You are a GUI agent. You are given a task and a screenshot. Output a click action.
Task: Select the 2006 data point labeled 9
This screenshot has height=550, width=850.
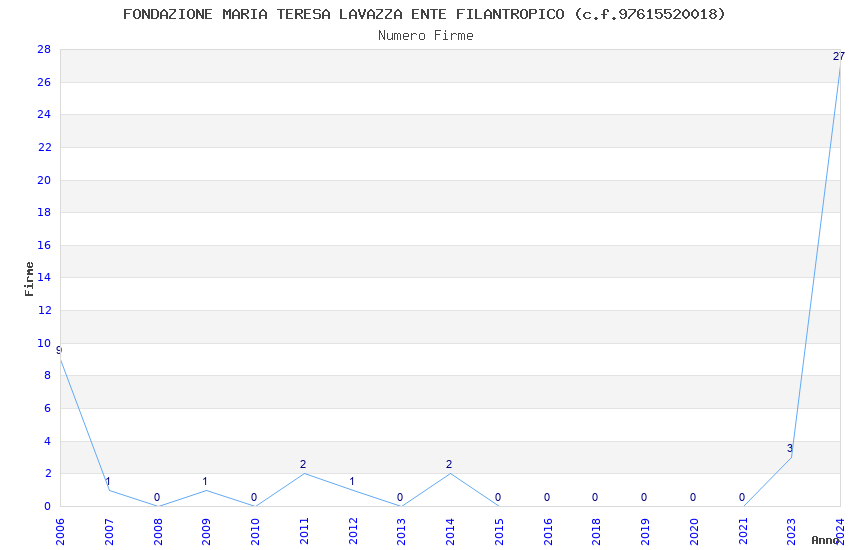coord(61,359)
